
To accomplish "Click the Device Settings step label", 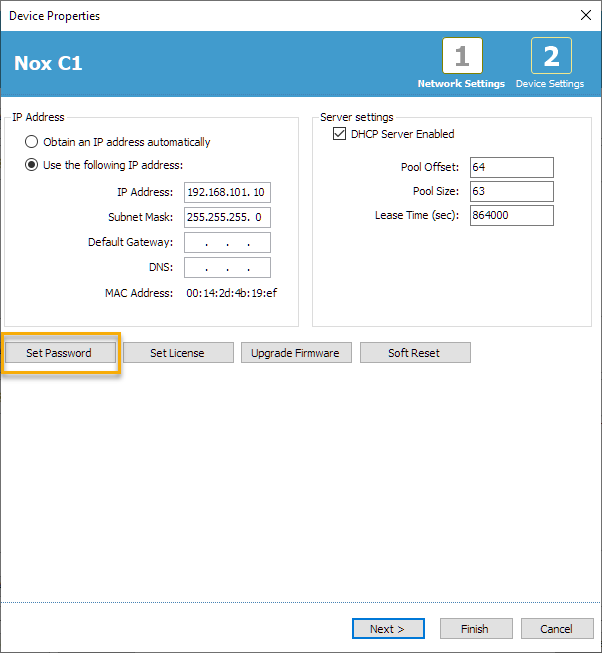I will [x=550, y=84].
